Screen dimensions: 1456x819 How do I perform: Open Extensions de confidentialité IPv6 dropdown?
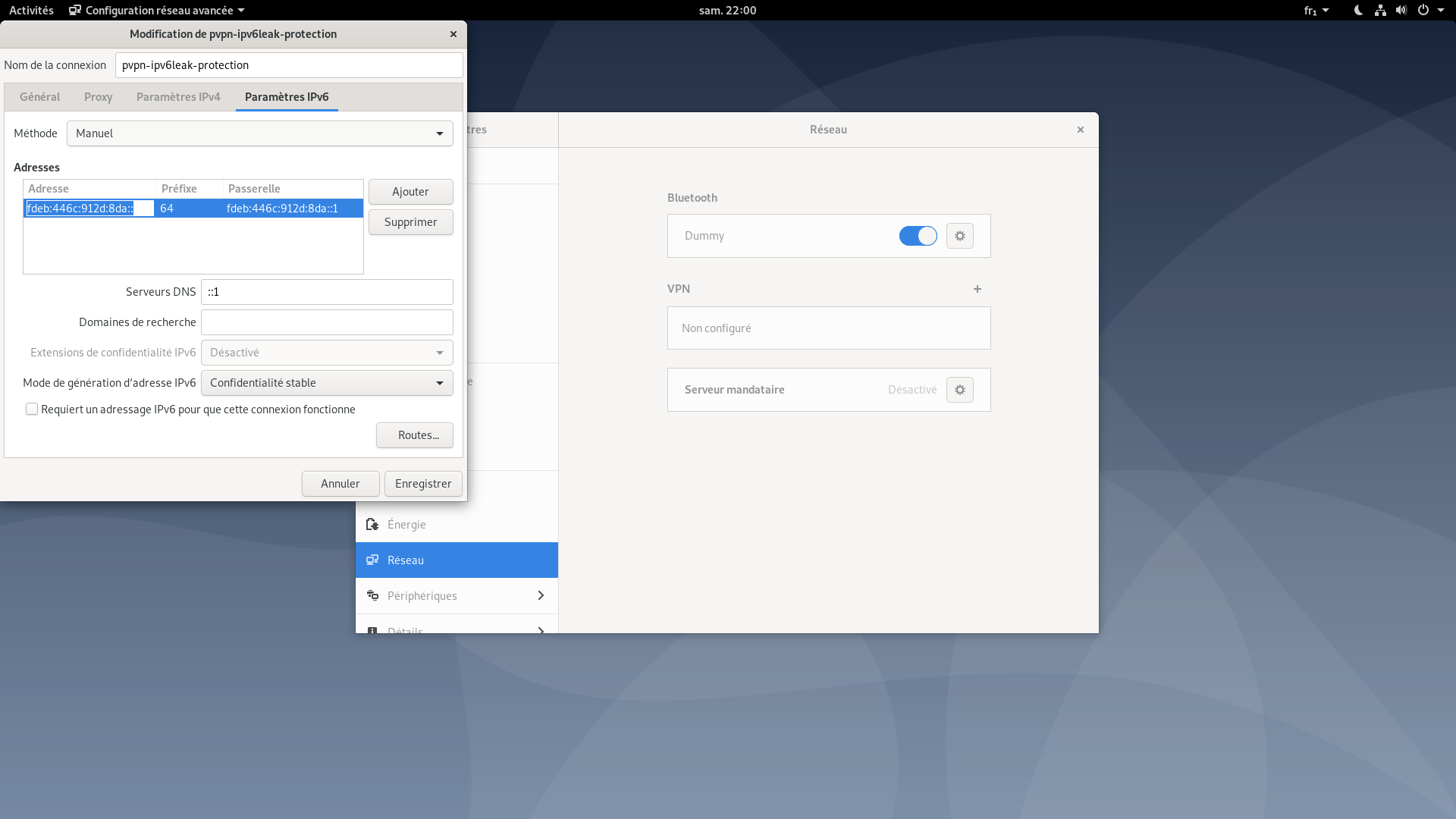point(326,352)
